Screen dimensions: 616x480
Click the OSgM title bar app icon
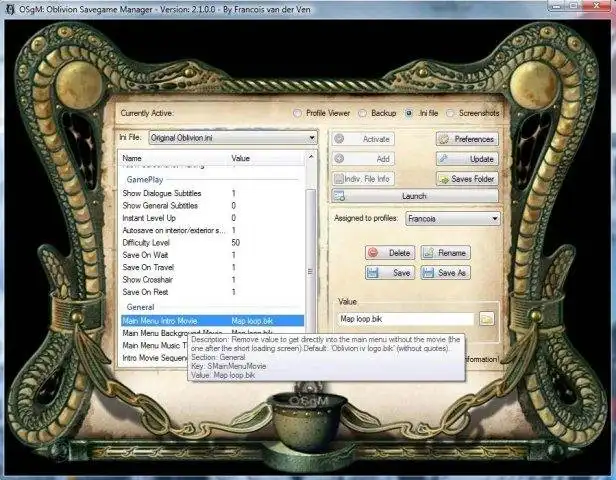(10, 9)
